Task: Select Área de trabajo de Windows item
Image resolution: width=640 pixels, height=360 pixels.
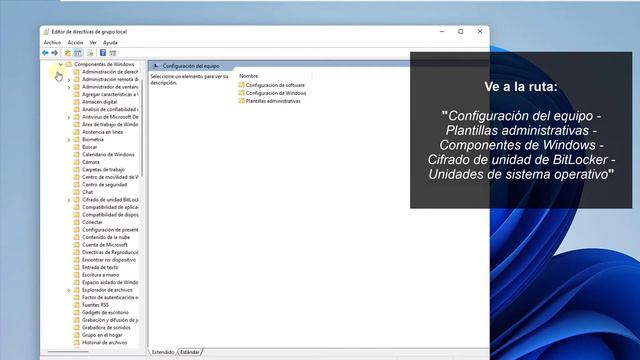Action: pos(110,124)
